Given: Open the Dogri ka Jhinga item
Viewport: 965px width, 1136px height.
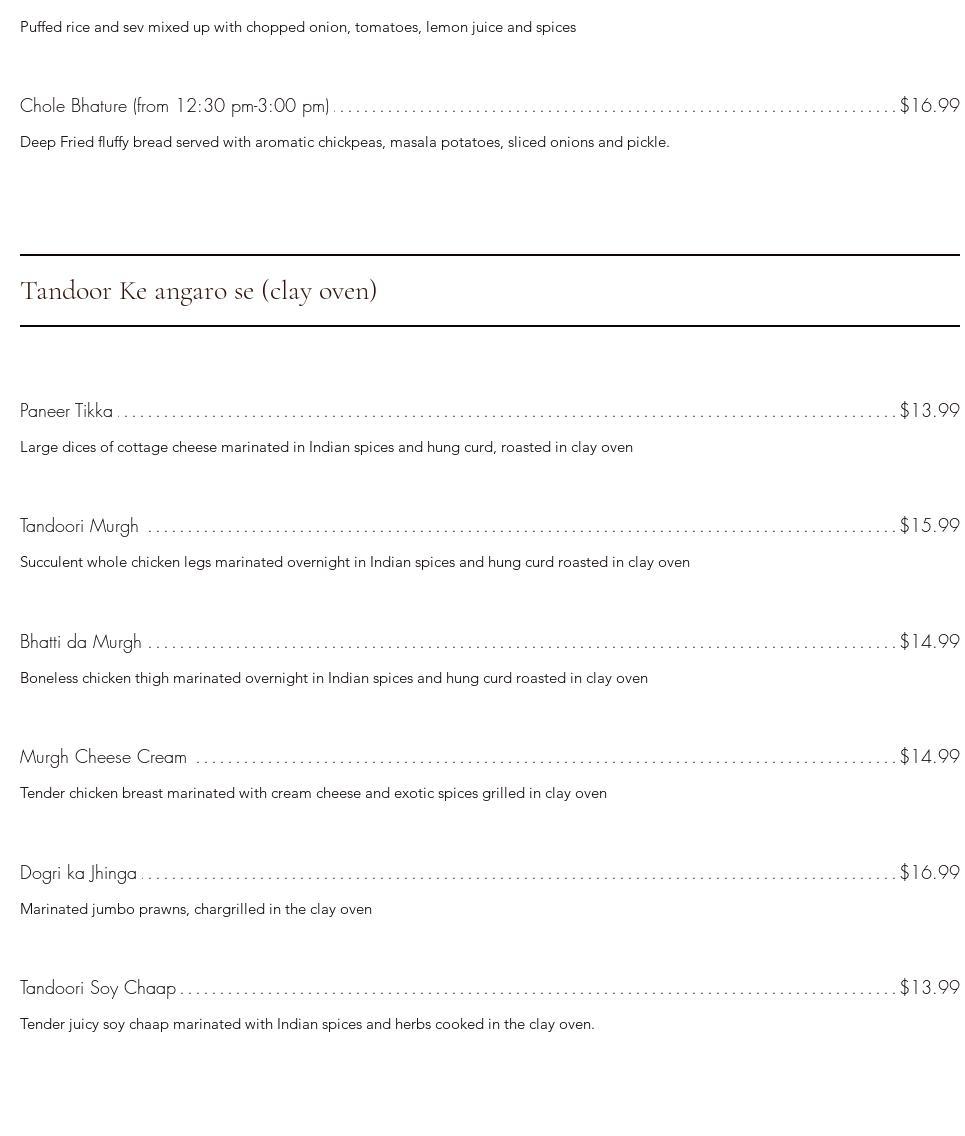Looking at the screenshot, I should (78, 873).
